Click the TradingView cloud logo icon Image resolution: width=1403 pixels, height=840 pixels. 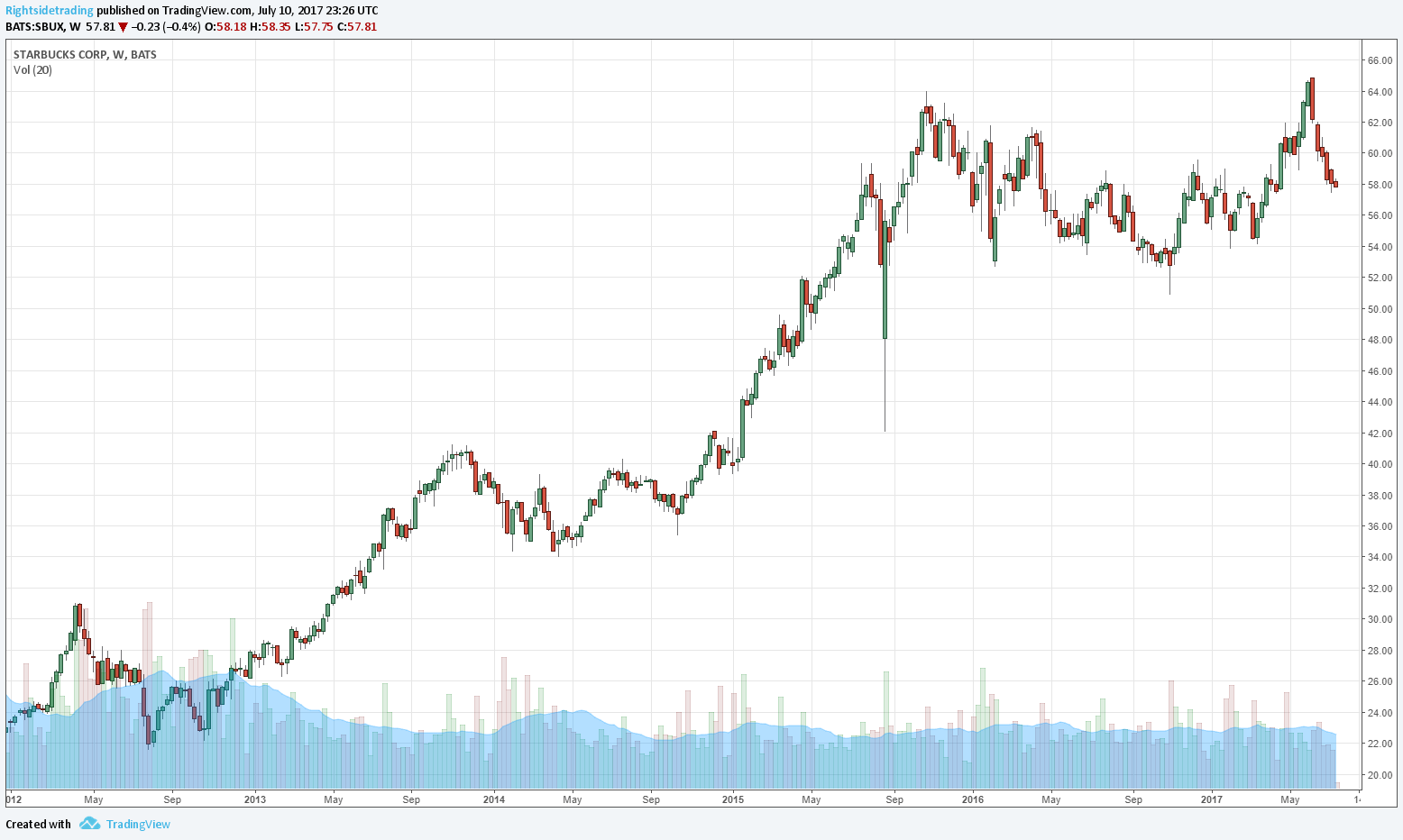click(x=88, y=824)
